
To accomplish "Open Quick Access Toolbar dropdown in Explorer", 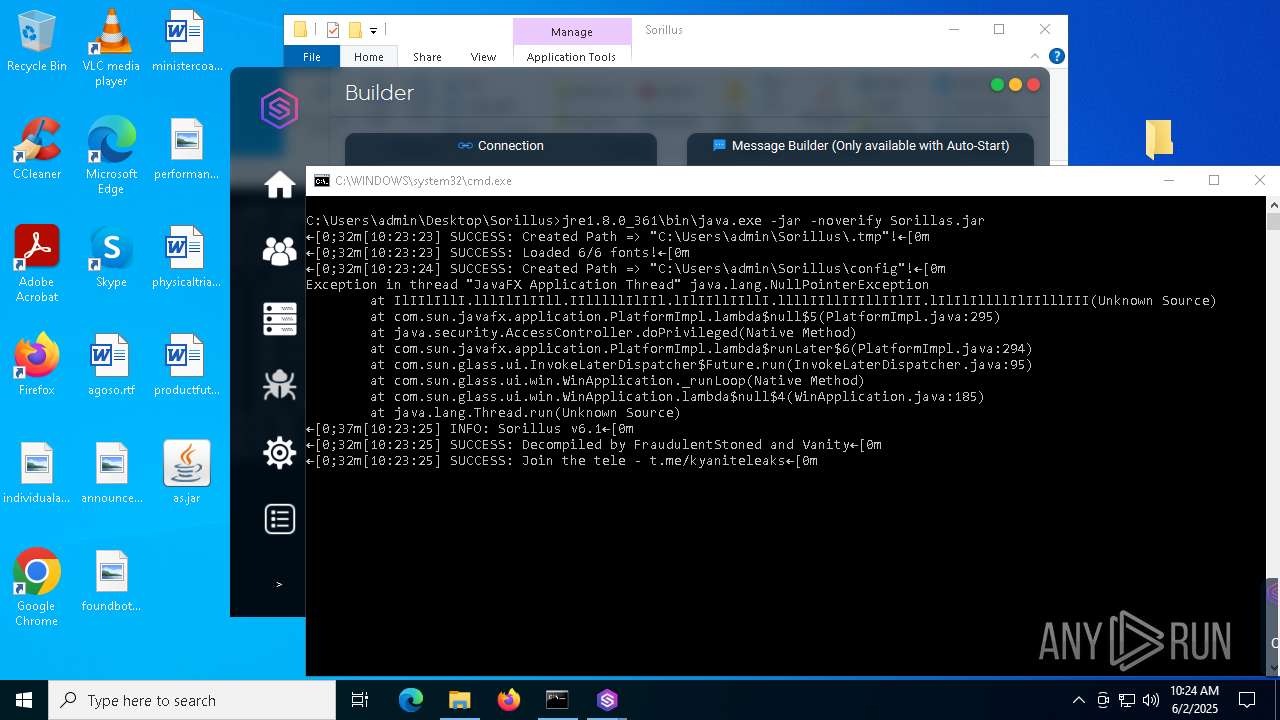I will (x=374, y=31).
